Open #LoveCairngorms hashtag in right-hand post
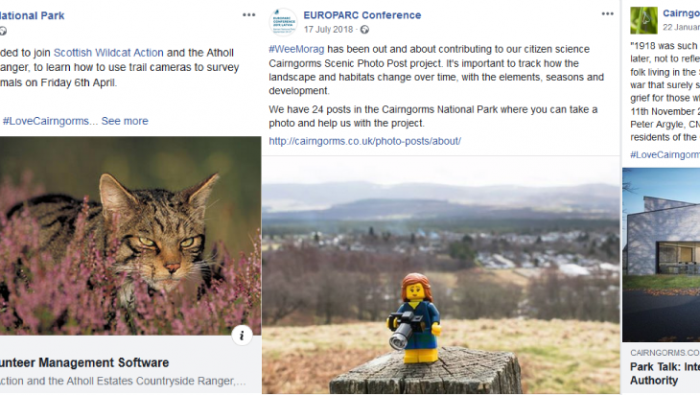Viewport: 700px width, 395px height. pos(665,155)
